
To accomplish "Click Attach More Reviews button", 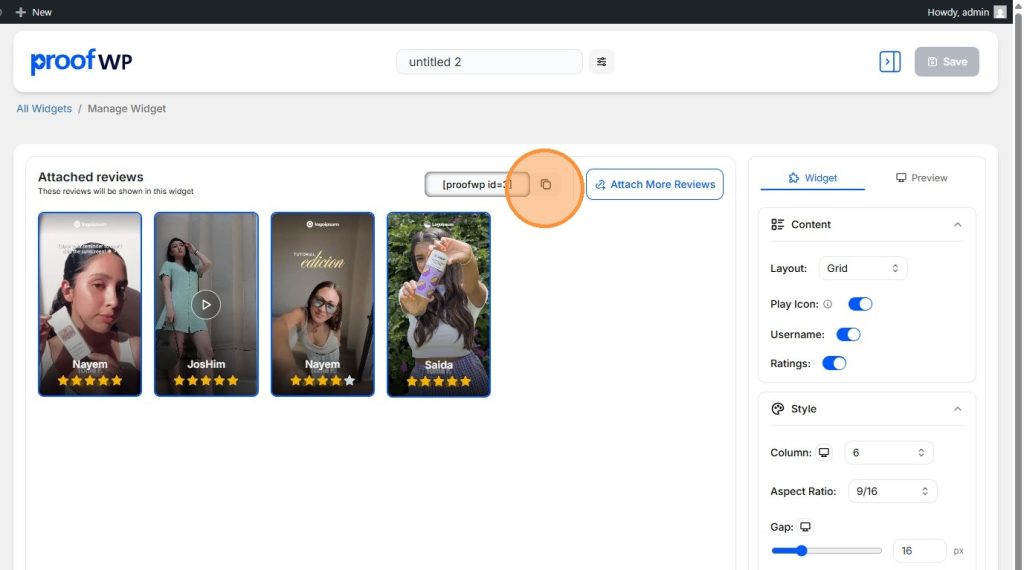I will (654, 184).
